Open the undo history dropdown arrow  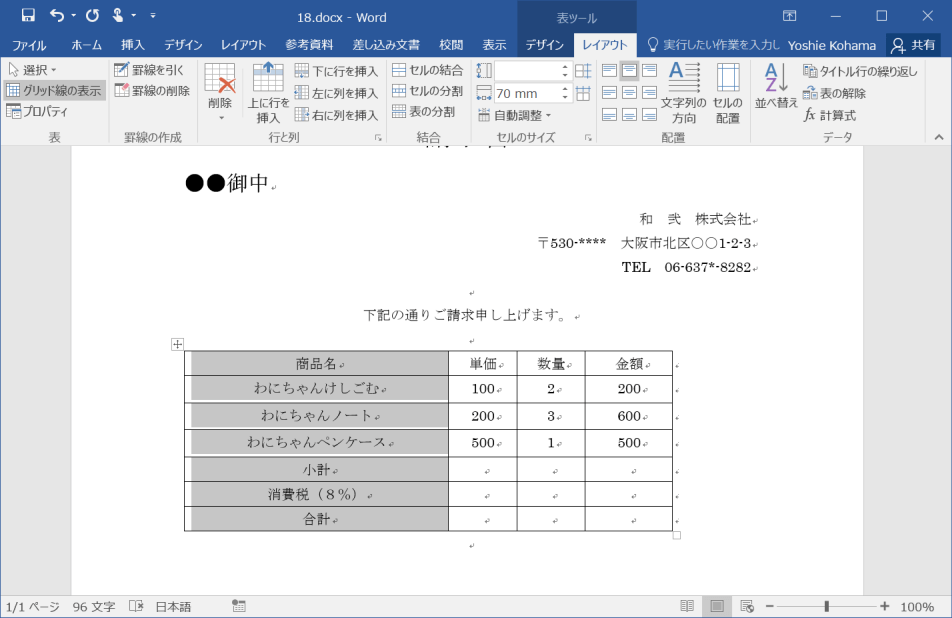pos(73,16)
